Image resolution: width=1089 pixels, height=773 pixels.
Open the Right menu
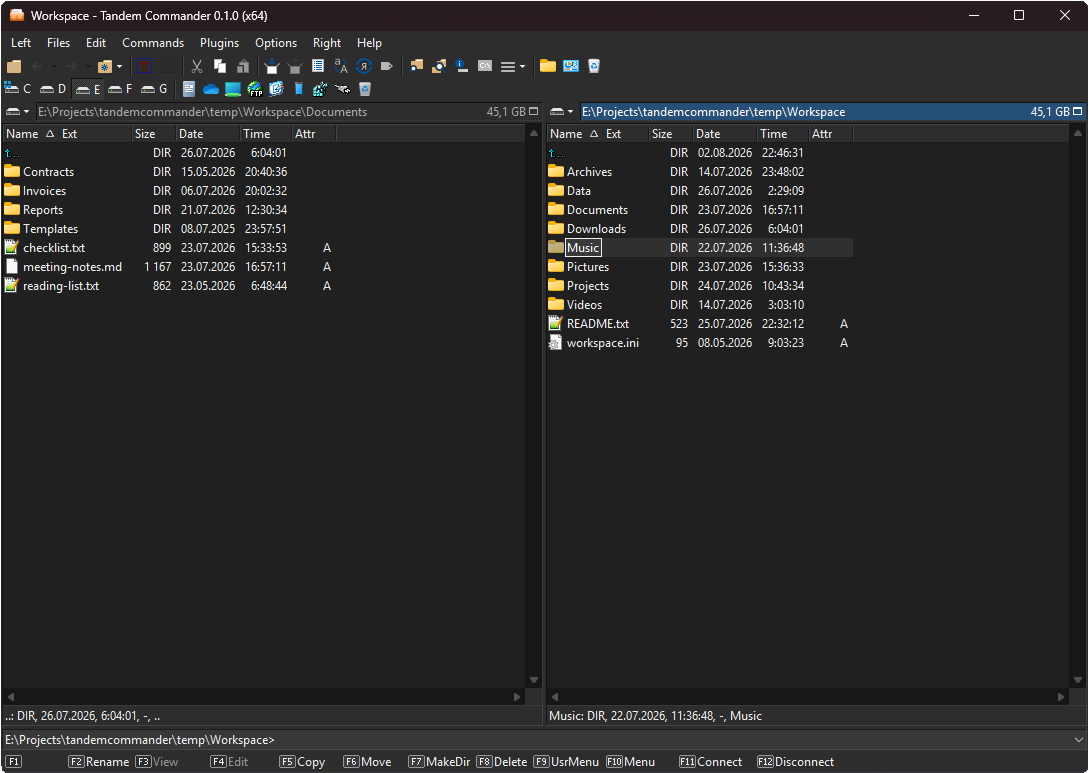[x=326, y=42]
